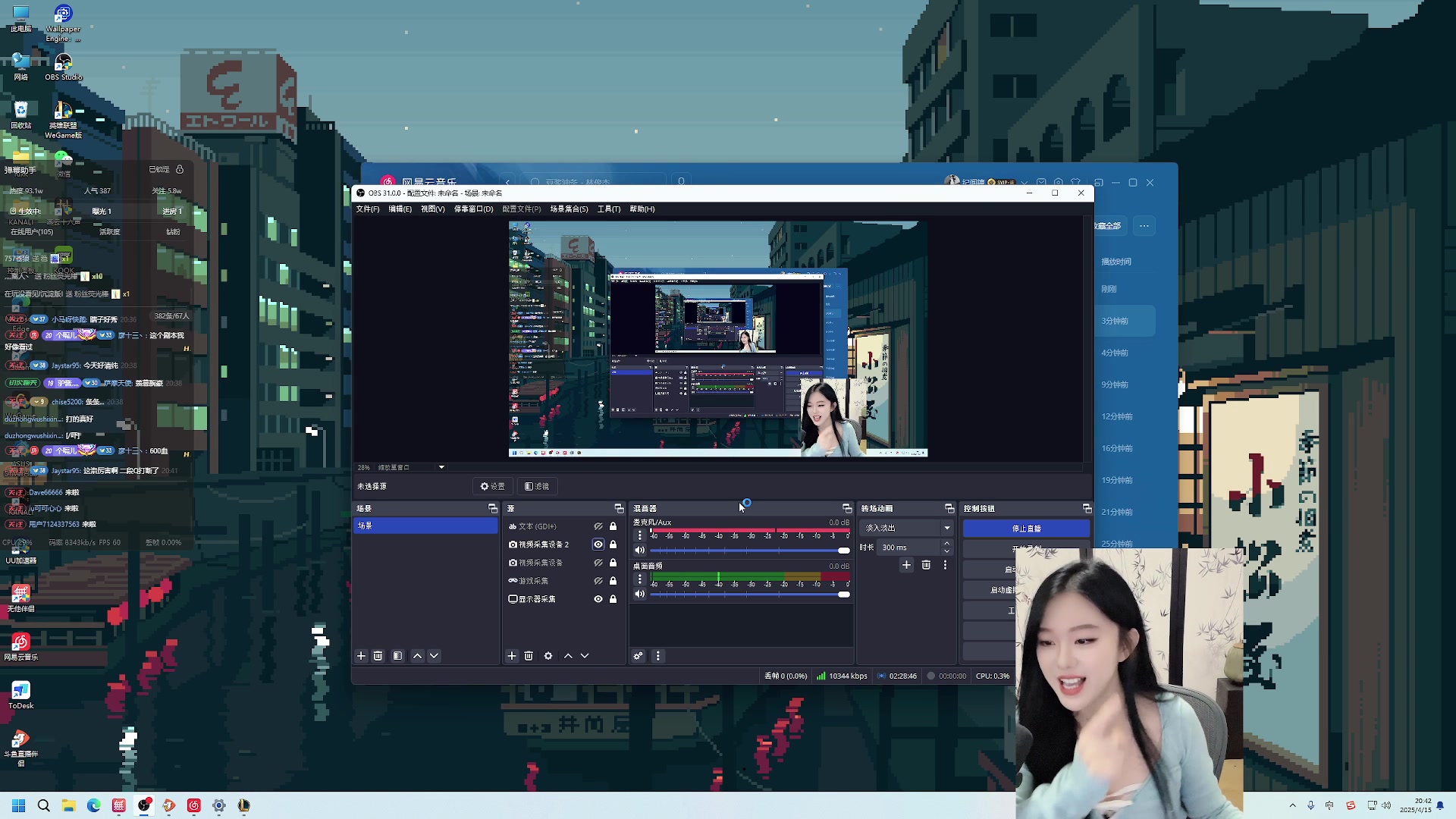Add a new scene with the plus icon
This screenshot has width=1456, height=819.
pyautogui.click(x=361, y=656)
